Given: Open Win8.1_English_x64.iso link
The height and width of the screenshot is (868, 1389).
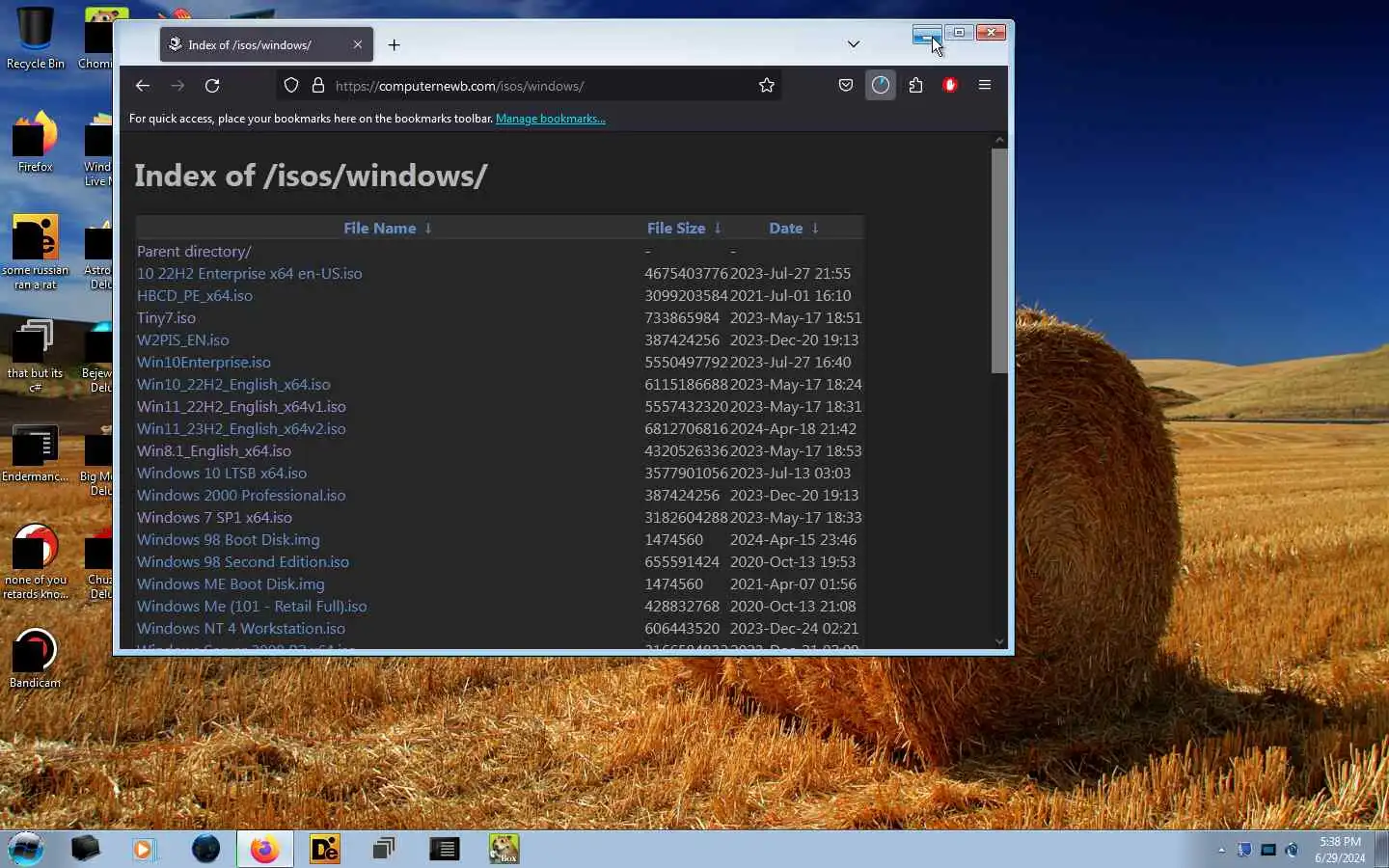Looking at the screenshot, I should click(214, 450).
